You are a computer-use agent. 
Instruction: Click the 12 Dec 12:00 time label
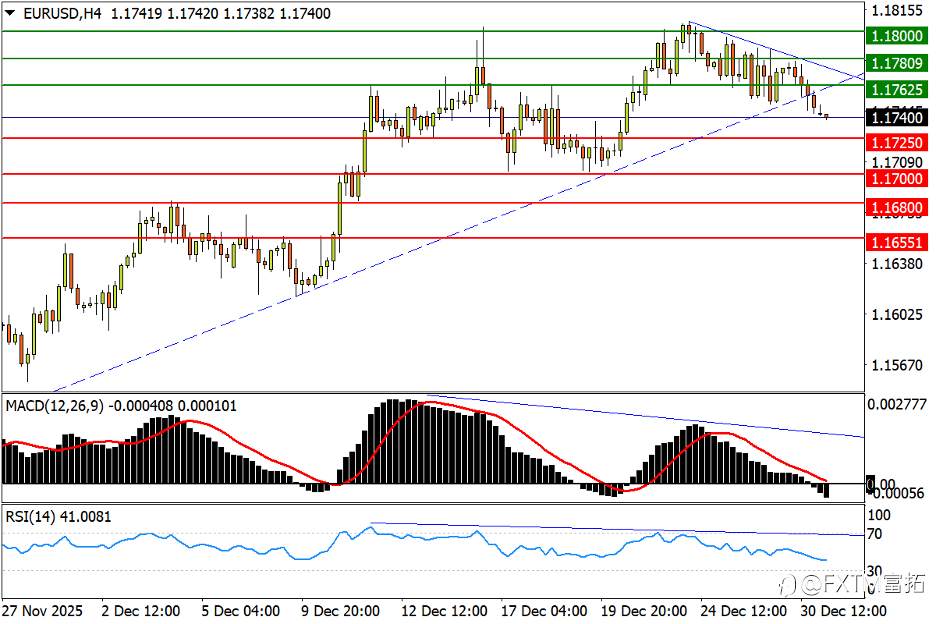tap(444, 611)
